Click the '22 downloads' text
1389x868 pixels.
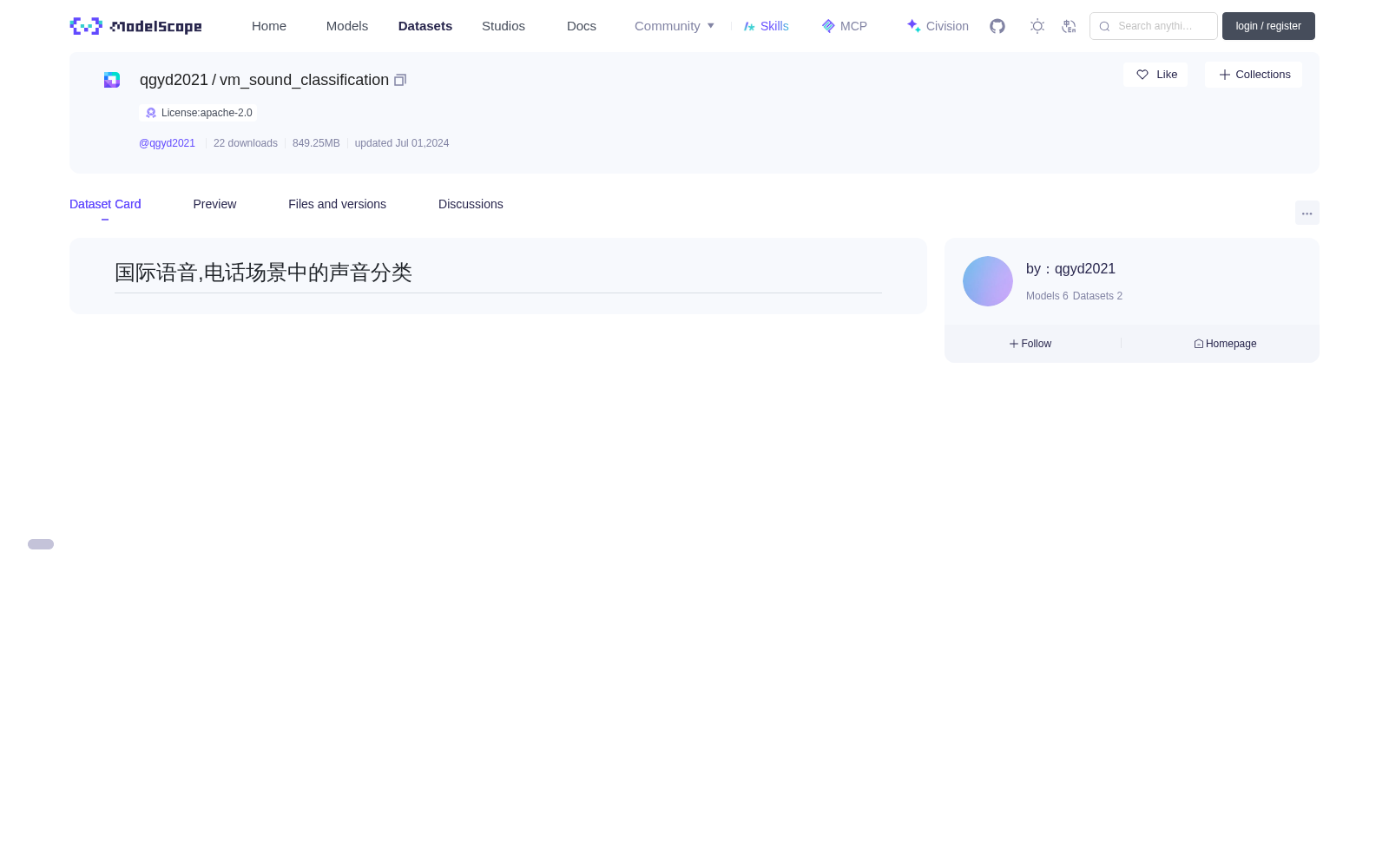tap(246, 143)
